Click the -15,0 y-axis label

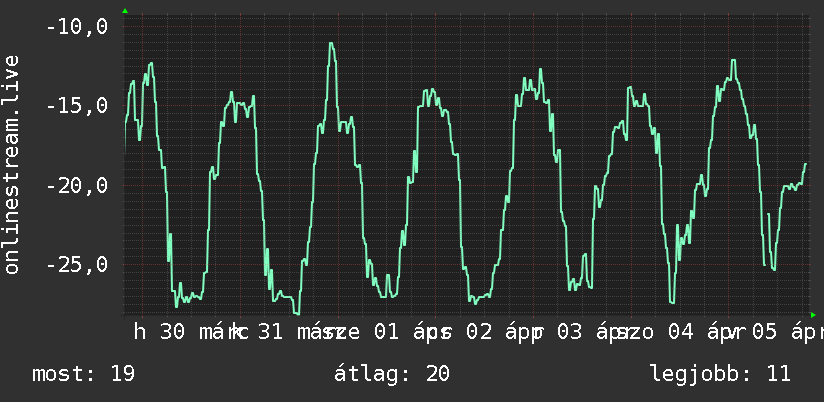tap(77, 106)
